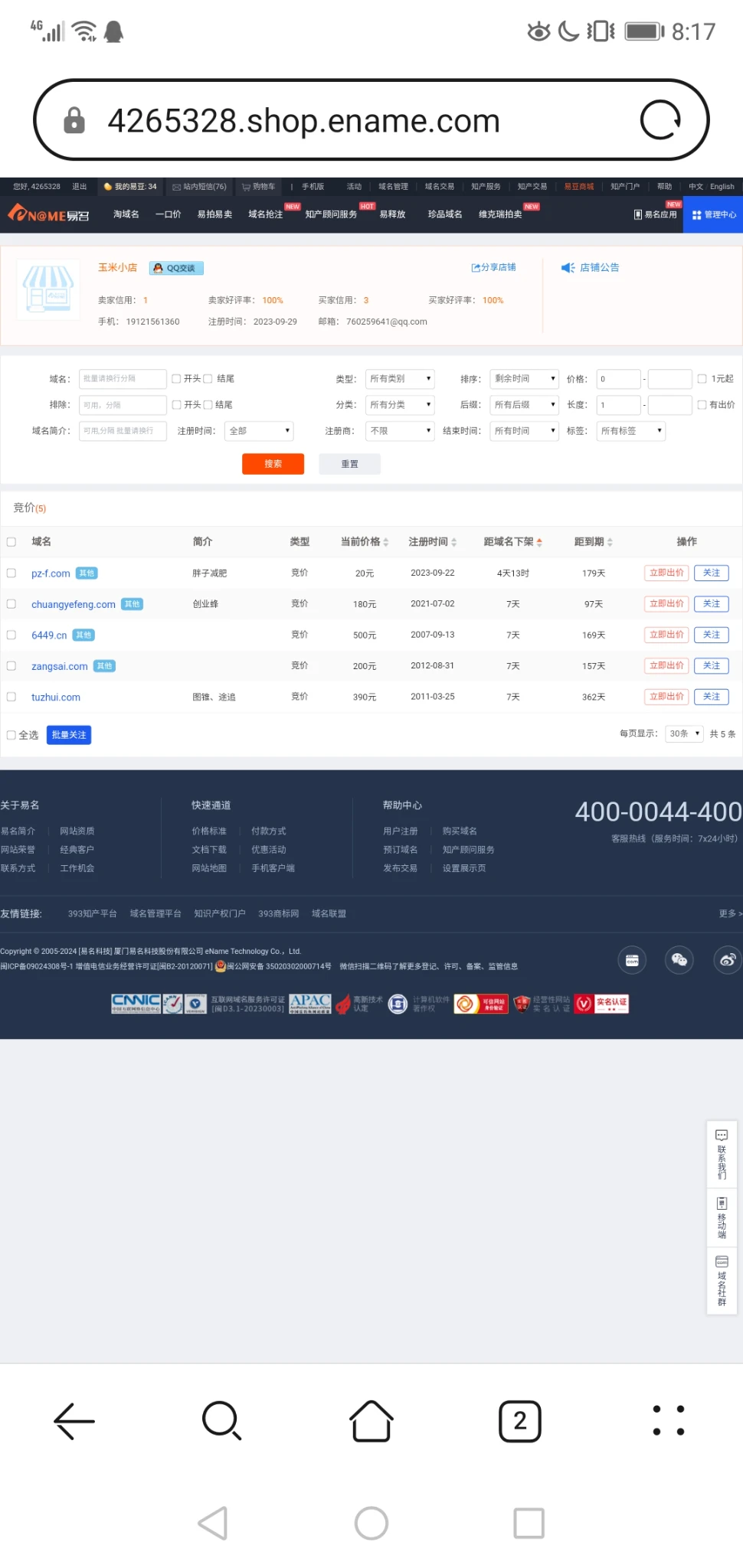Open the browser search icon
The width and height of the screenshot is (743, 1568).
coord(222,1421)
